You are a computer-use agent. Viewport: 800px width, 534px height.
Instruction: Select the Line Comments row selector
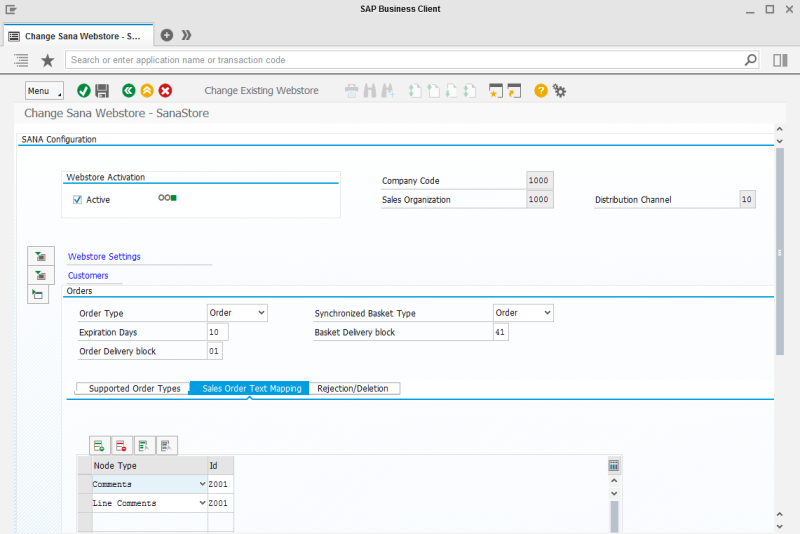[85, 503]
